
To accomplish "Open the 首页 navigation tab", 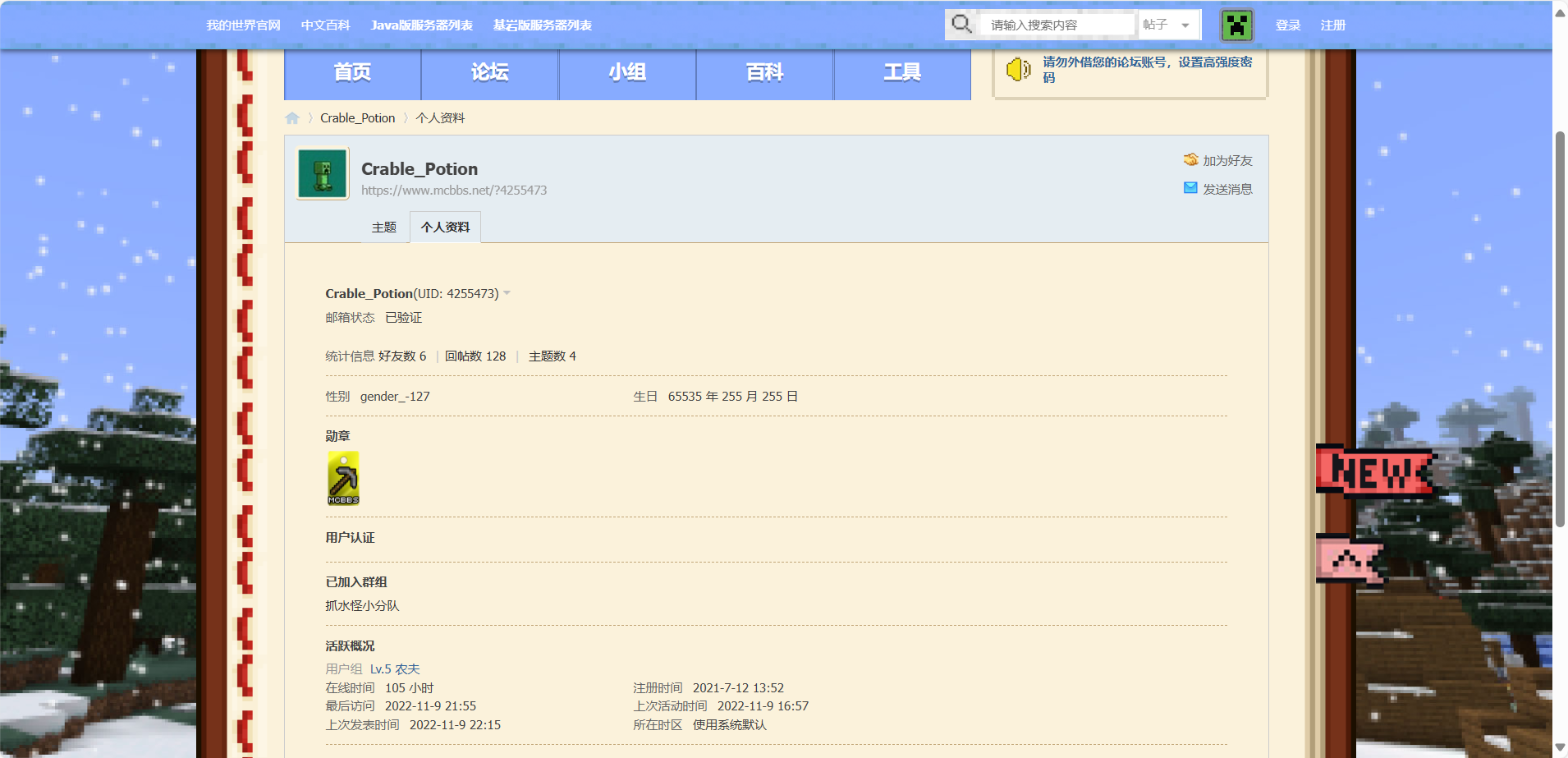I will (x=352, y=73).
